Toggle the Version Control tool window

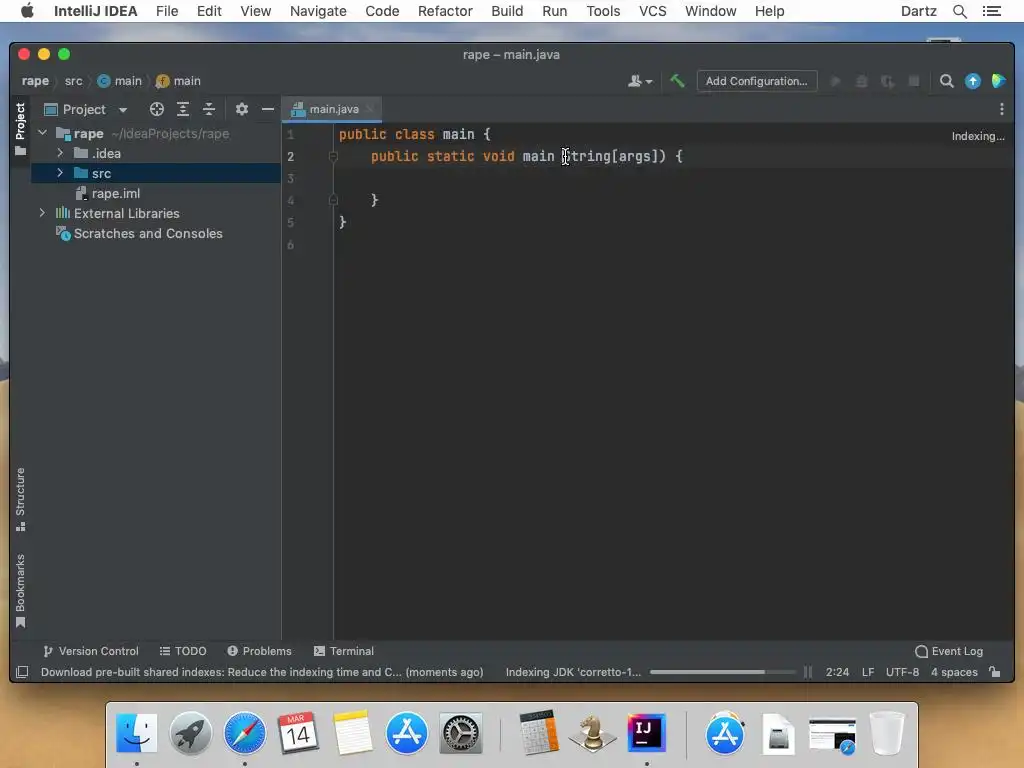91,651
